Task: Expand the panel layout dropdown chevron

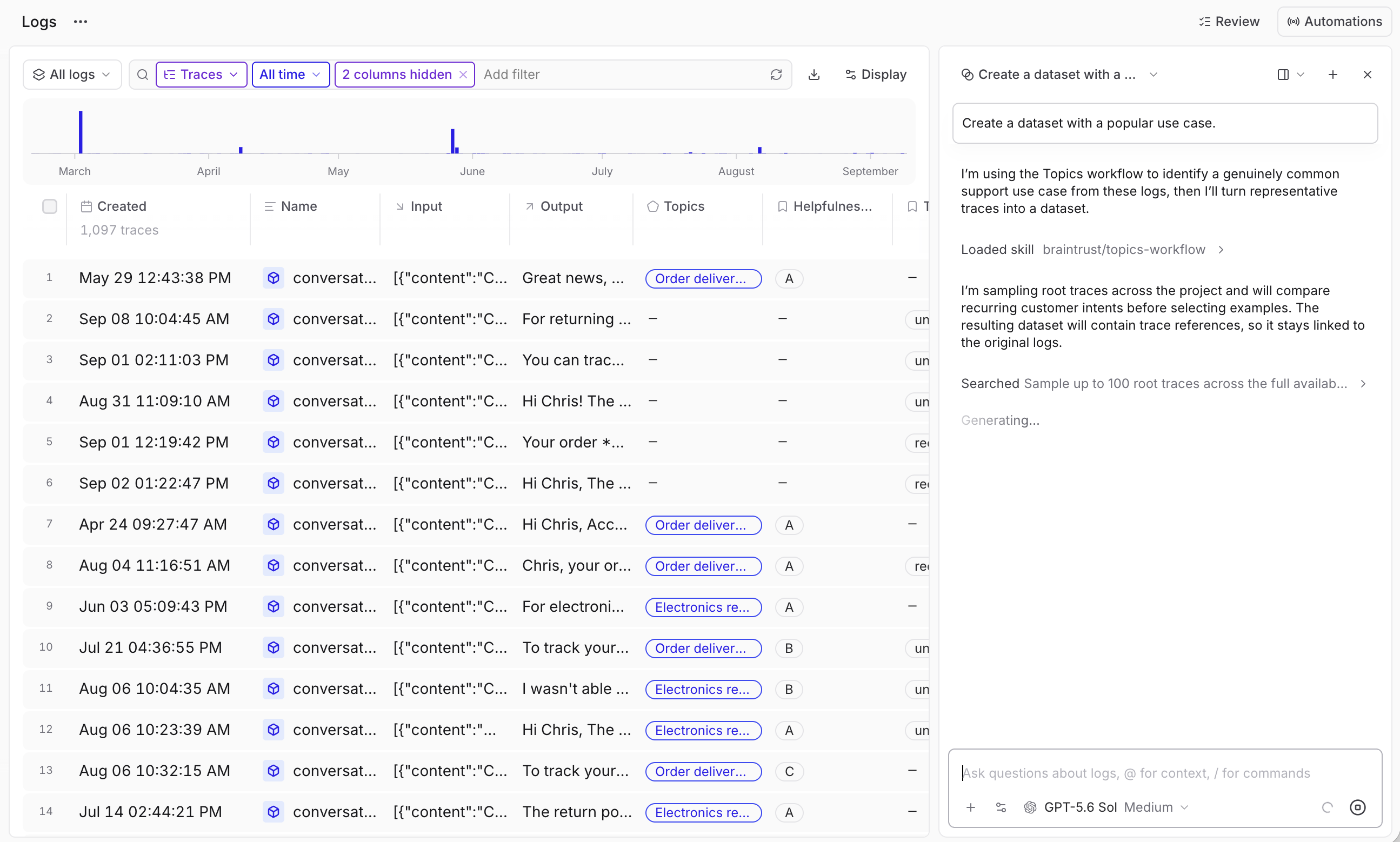Action: (x=1300, y=75)
